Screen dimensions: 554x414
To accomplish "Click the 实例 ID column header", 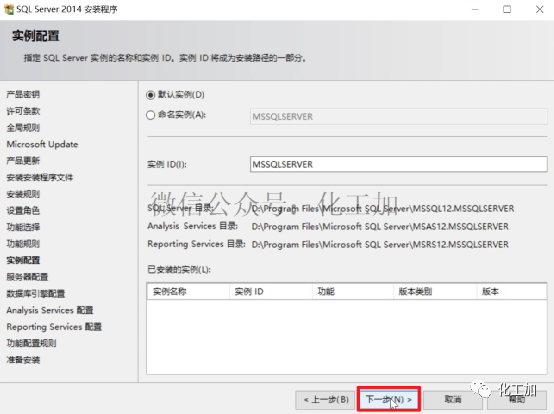I will coord(271,291).
